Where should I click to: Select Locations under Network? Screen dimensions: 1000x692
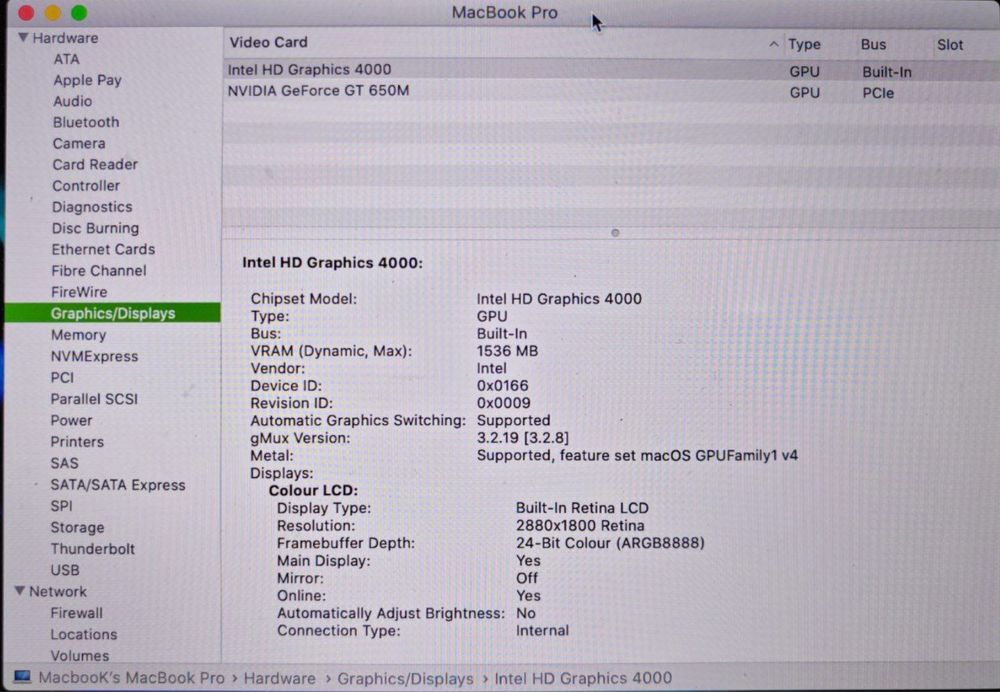[84, 635]
